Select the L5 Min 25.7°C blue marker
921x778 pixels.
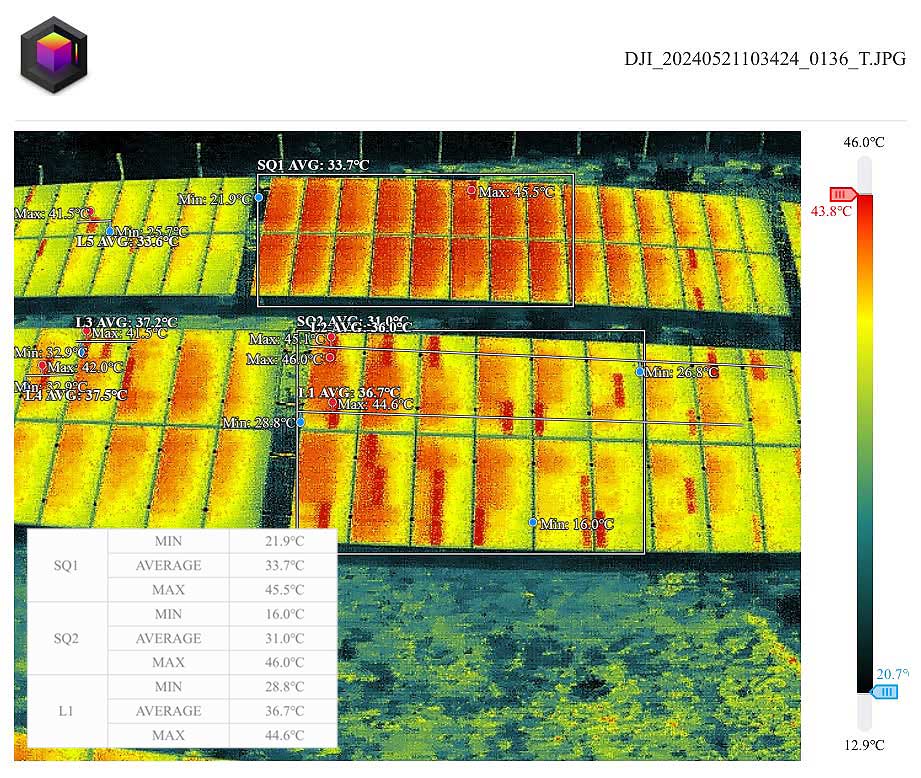(x=110, y=231)
